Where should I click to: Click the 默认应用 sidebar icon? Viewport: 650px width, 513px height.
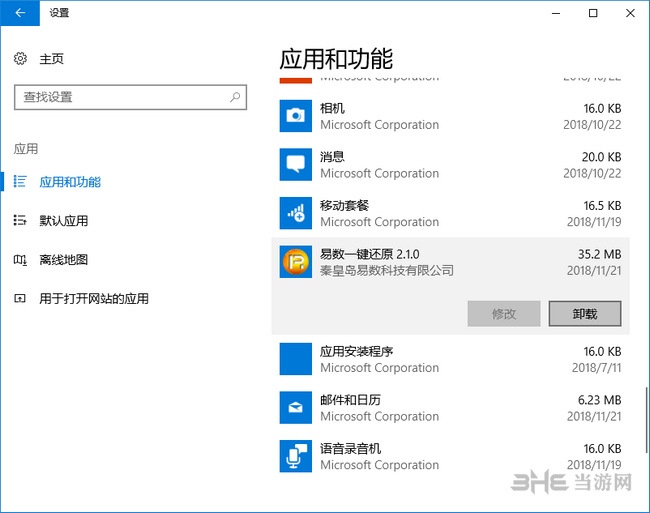(20, 220)
